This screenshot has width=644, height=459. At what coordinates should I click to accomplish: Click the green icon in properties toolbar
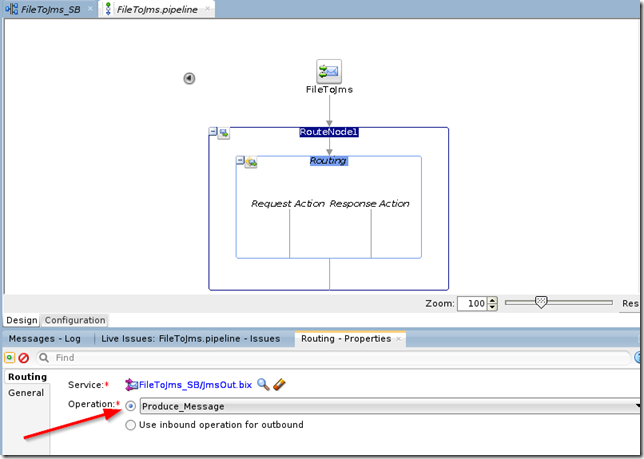(x=9, y=357)
